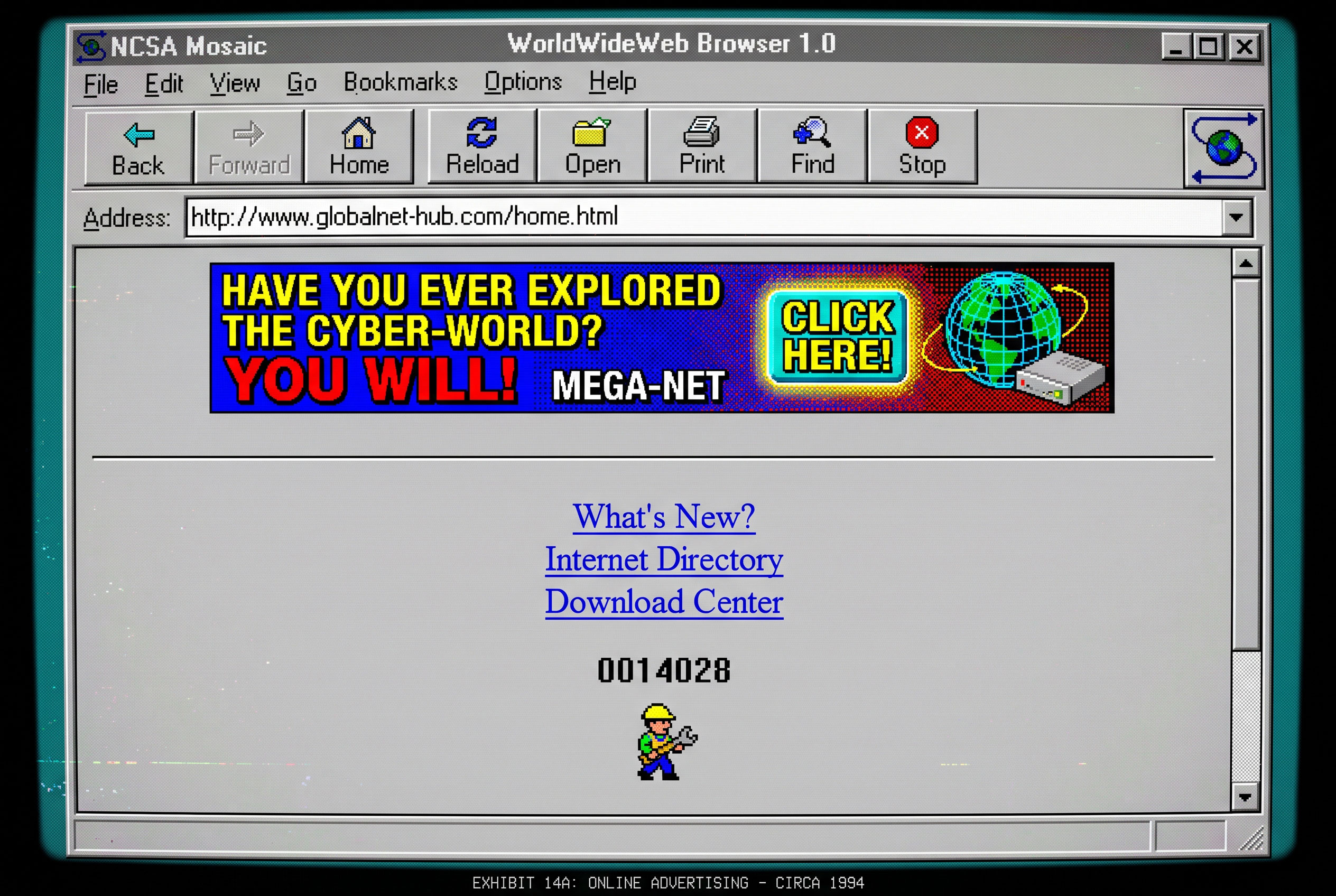Click the scrollbar down arrow
Screen dimensions: 1336x896
pos(1246,797)
